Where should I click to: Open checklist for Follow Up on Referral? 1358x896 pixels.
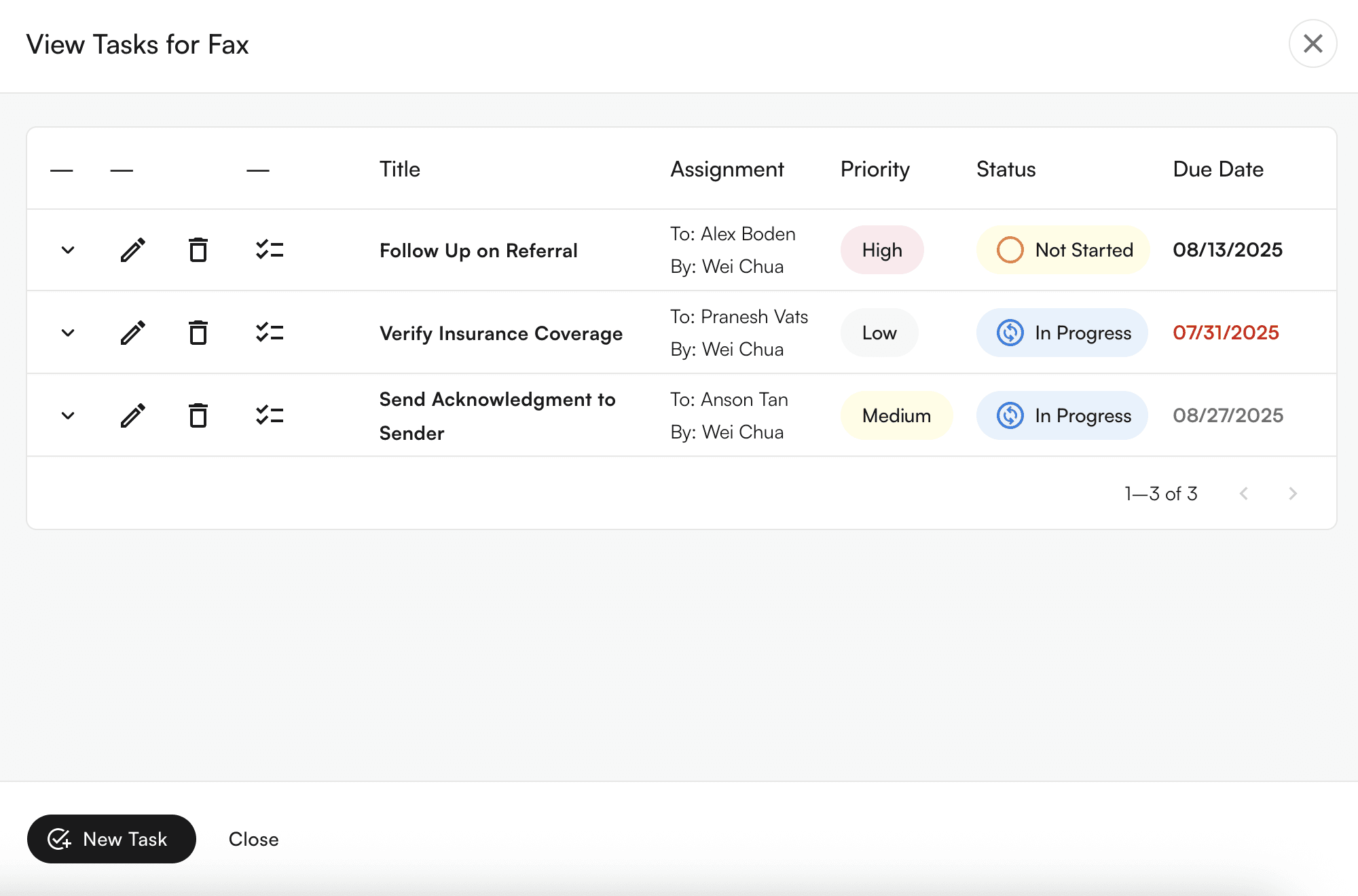(x=270, y=250)
